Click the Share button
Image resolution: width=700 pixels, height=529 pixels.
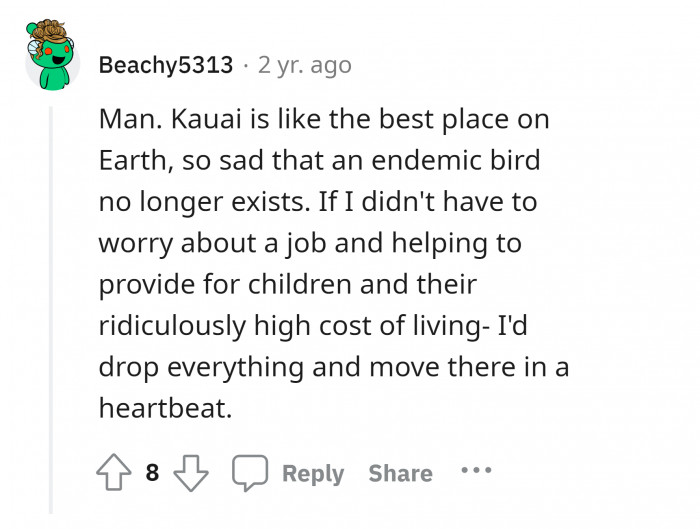400,473
